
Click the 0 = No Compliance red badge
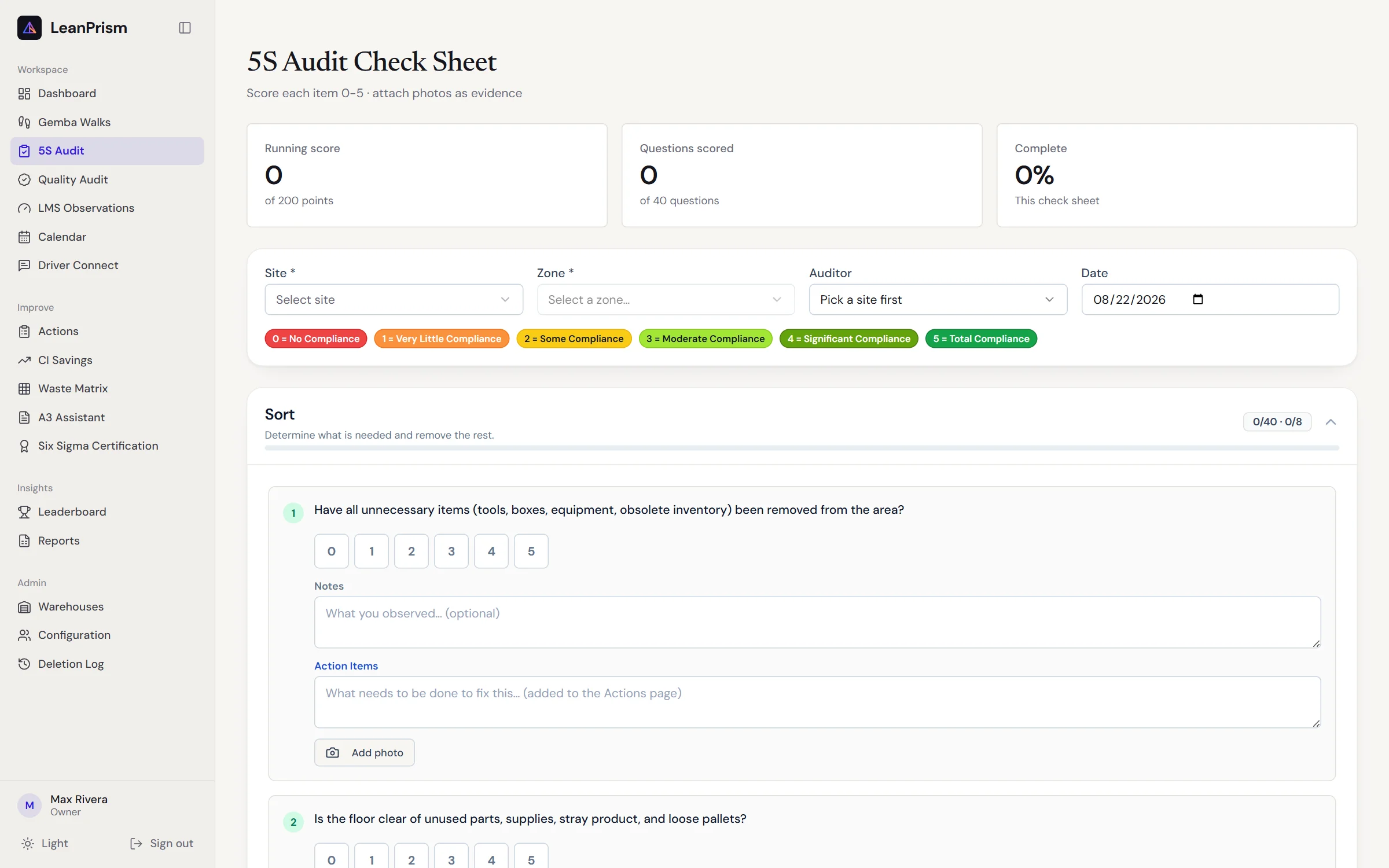click(316, 339)
